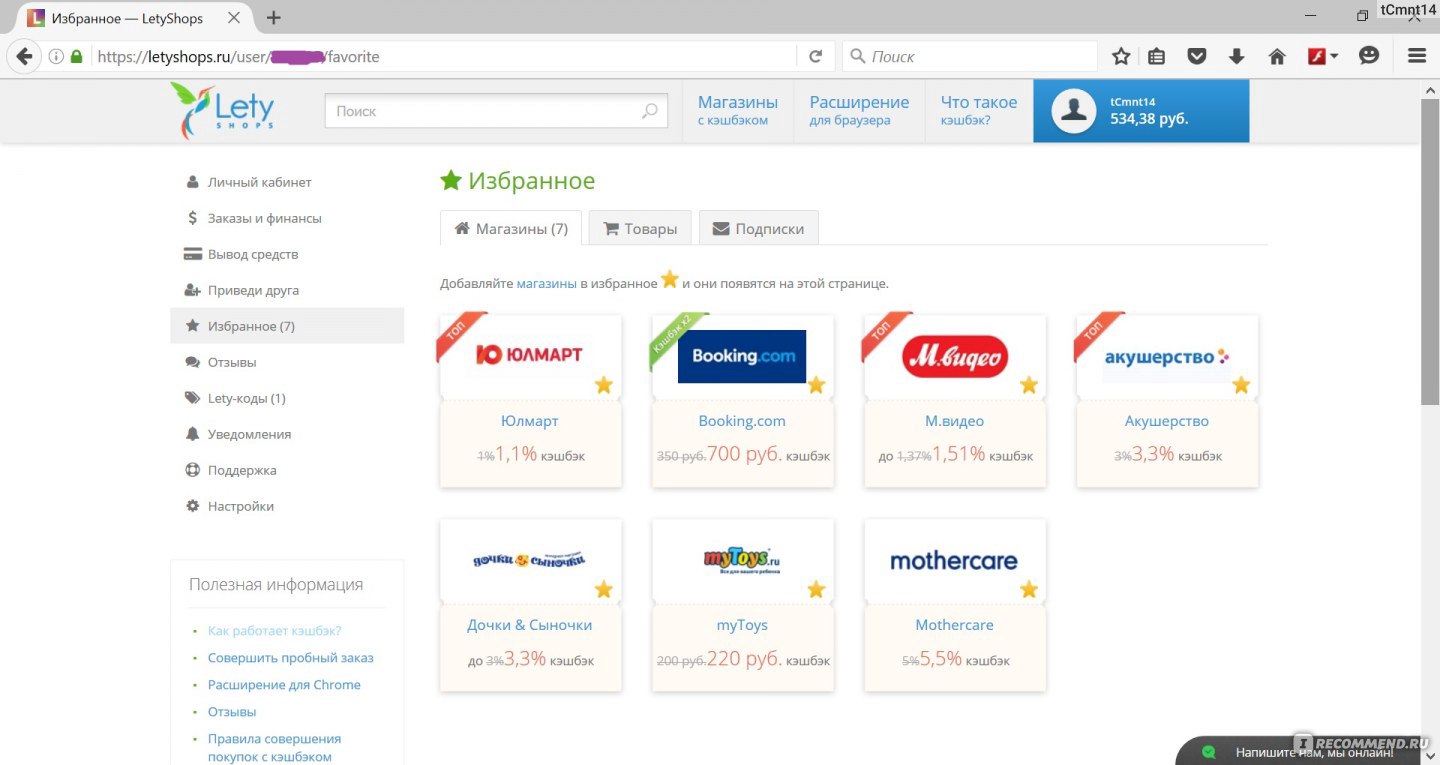Switch to the Подписки tab
This screenshot has height=765, width=1440.
click(x=758, y=228)
